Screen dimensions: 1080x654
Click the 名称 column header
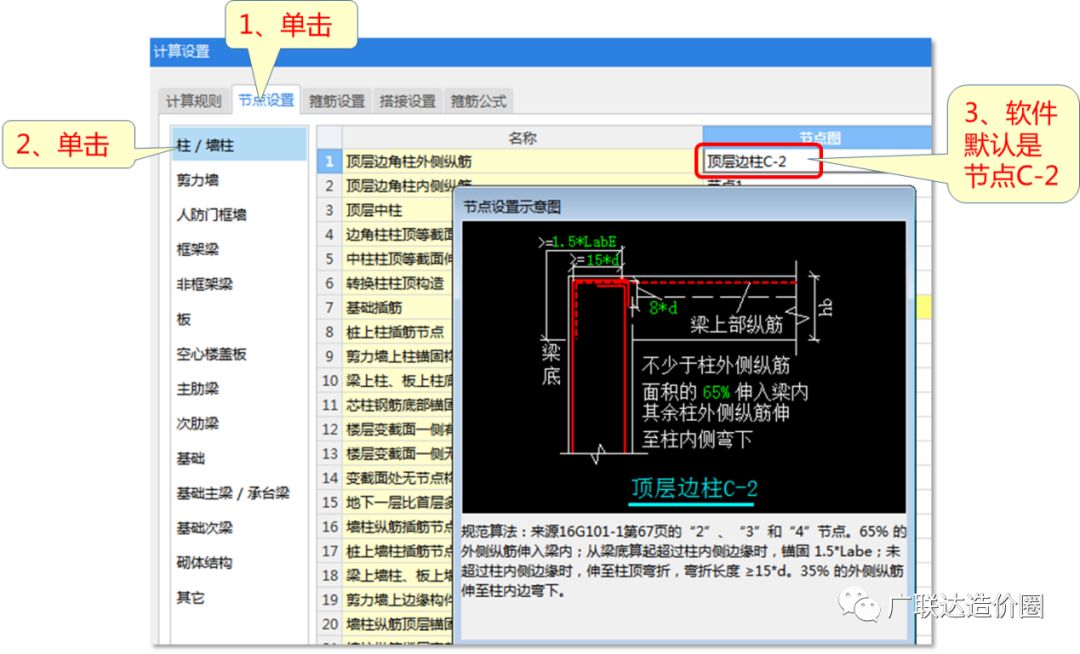pyautogui.click(x=522, y=138)
